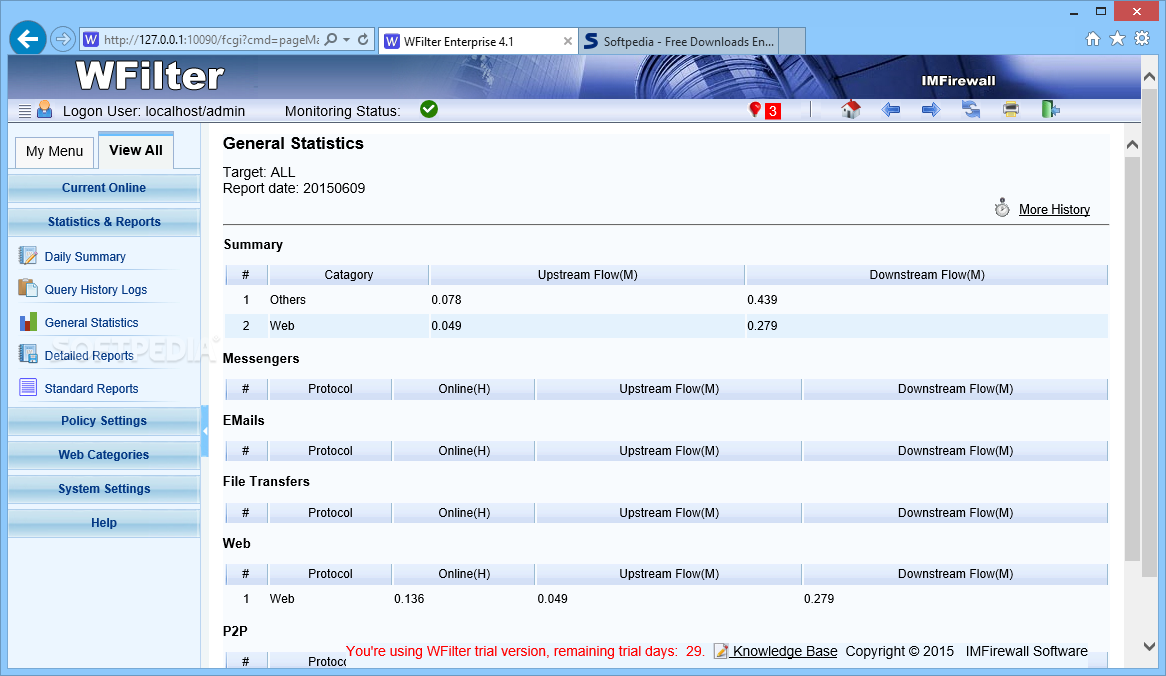Click the Detailed Reports icon
1166x676 pixels.
(x=28, y=354)
